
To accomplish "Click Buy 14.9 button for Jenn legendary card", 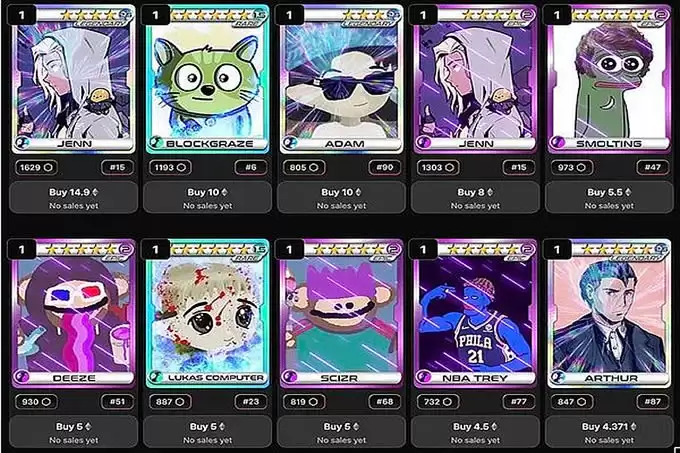I will (x=73, y=198).
